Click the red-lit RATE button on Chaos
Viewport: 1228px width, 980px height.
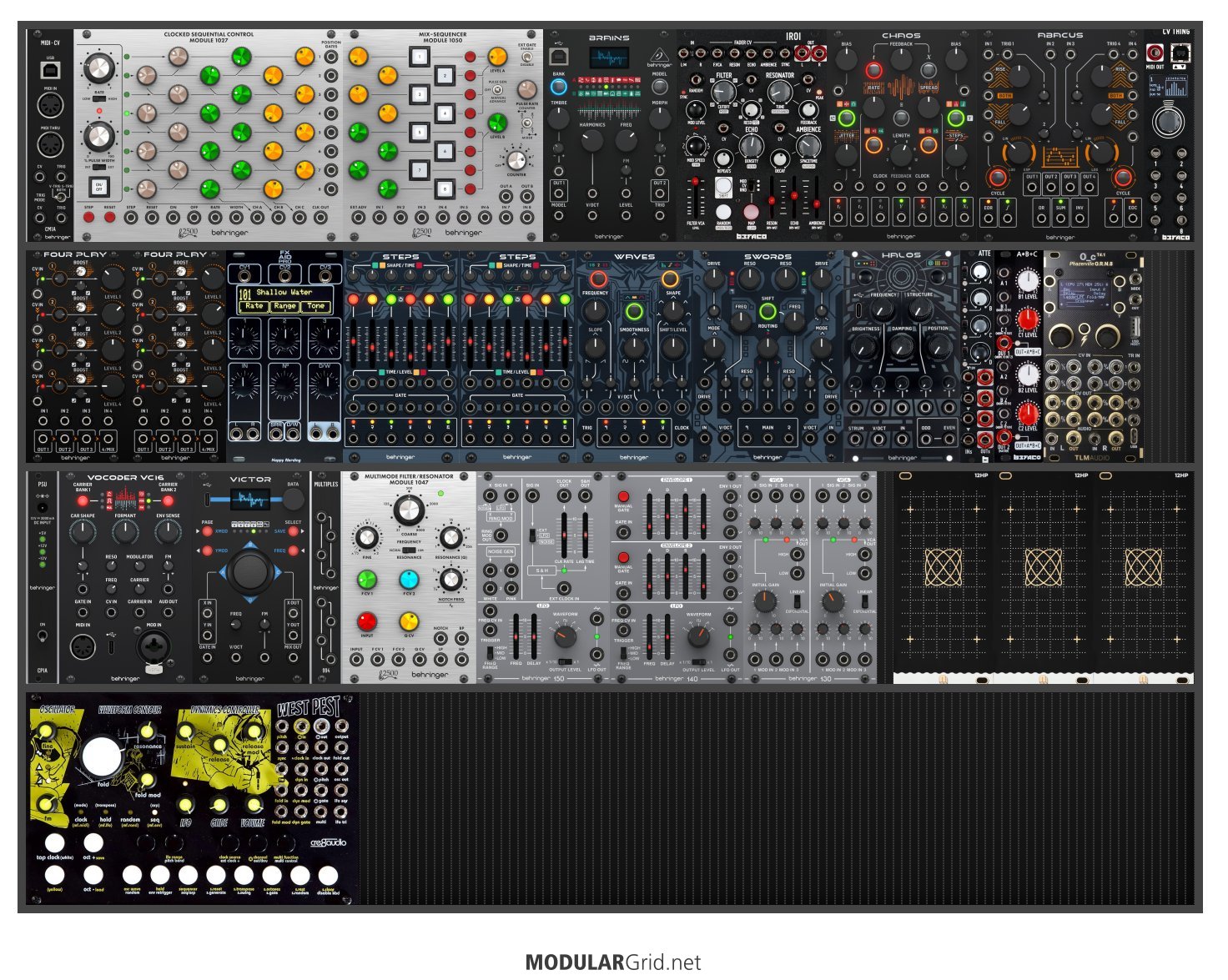tap(873, 70)
